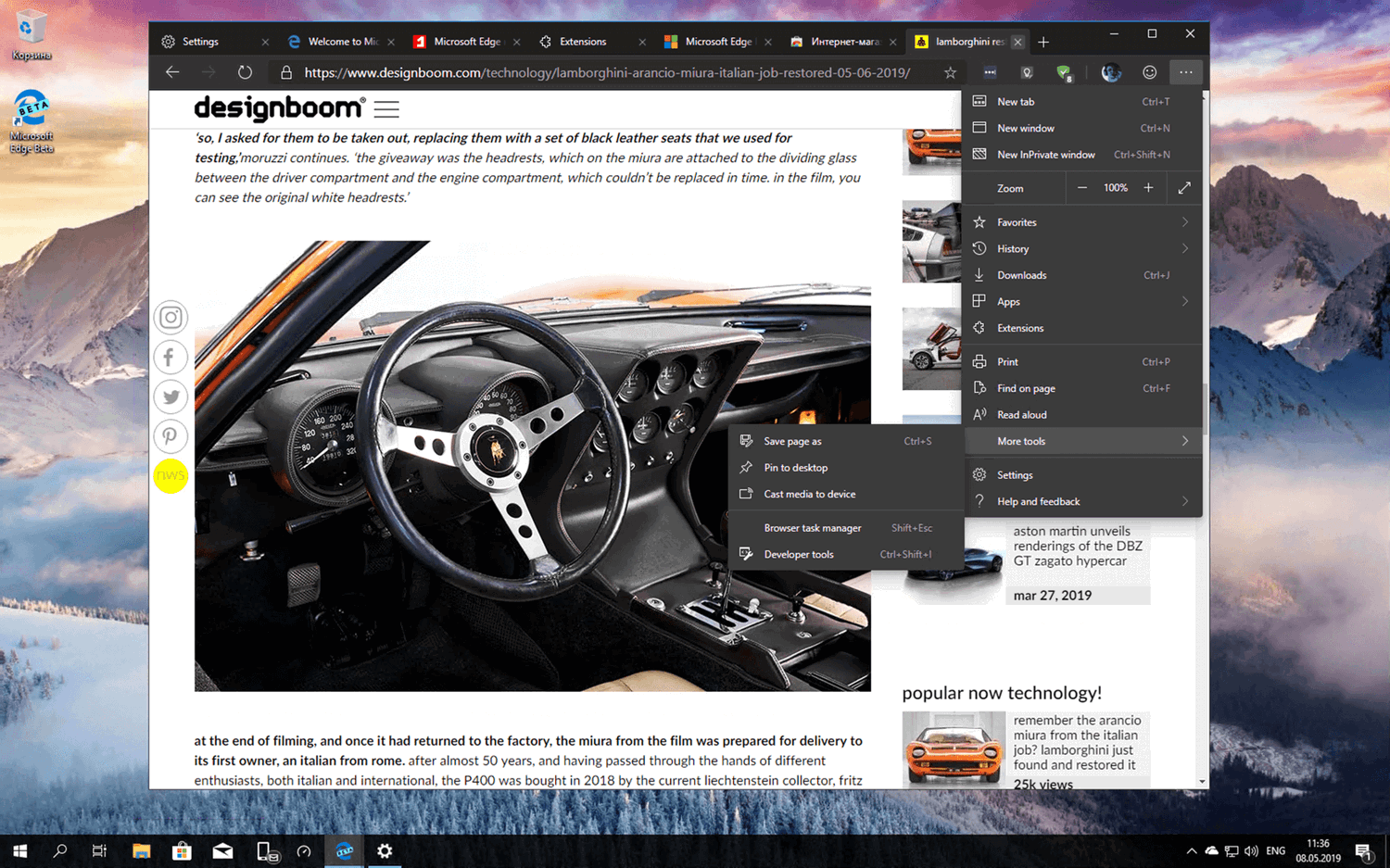This screenshot has height=868, width=1390.
Task: Enter full screen via Zoom row arrow icon
Action: (1184, 188)
